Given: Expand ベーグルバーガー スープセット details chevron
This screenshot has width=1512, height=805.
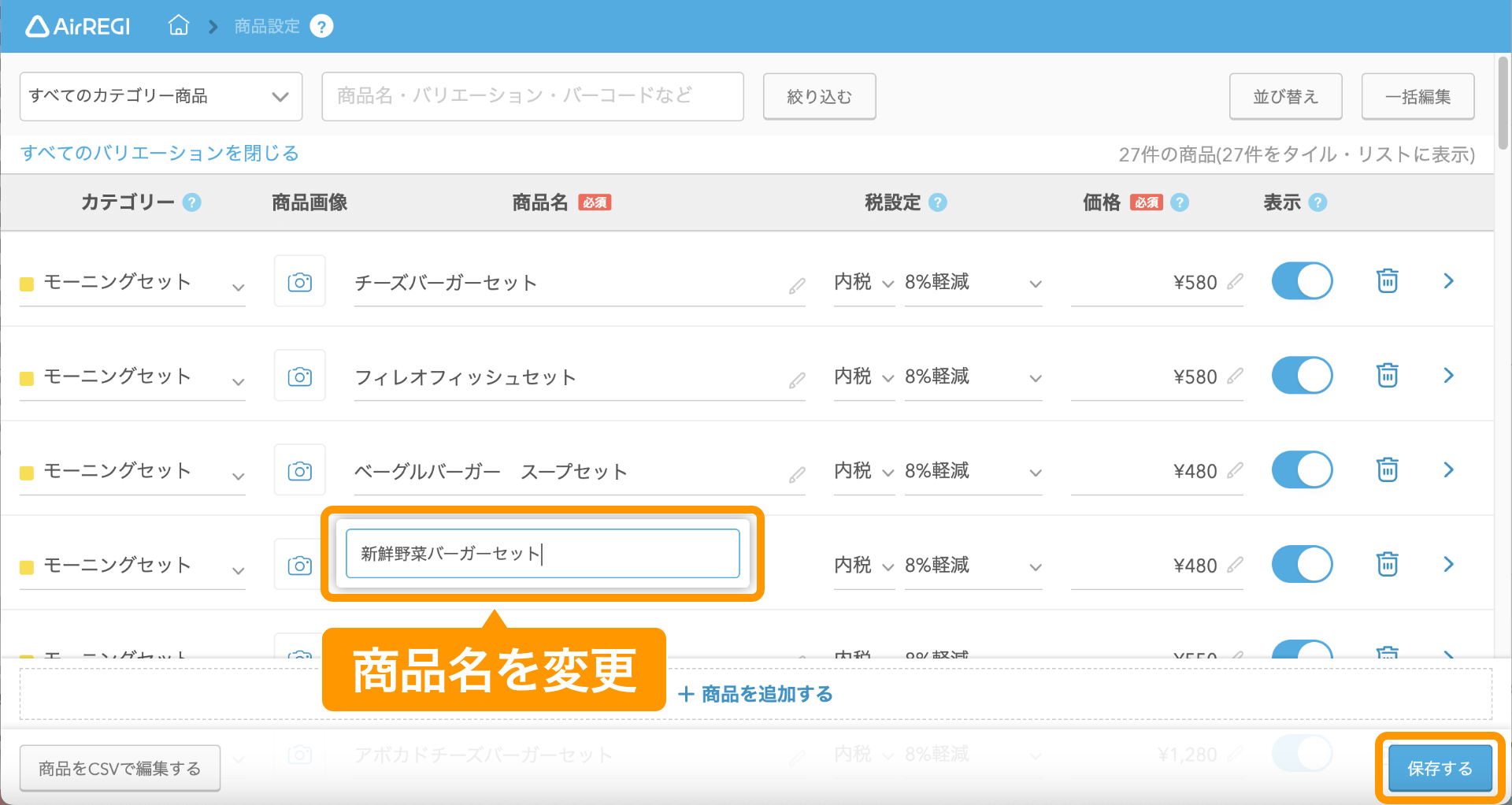Looking at the screenshot, I should tap(1448, 470).
